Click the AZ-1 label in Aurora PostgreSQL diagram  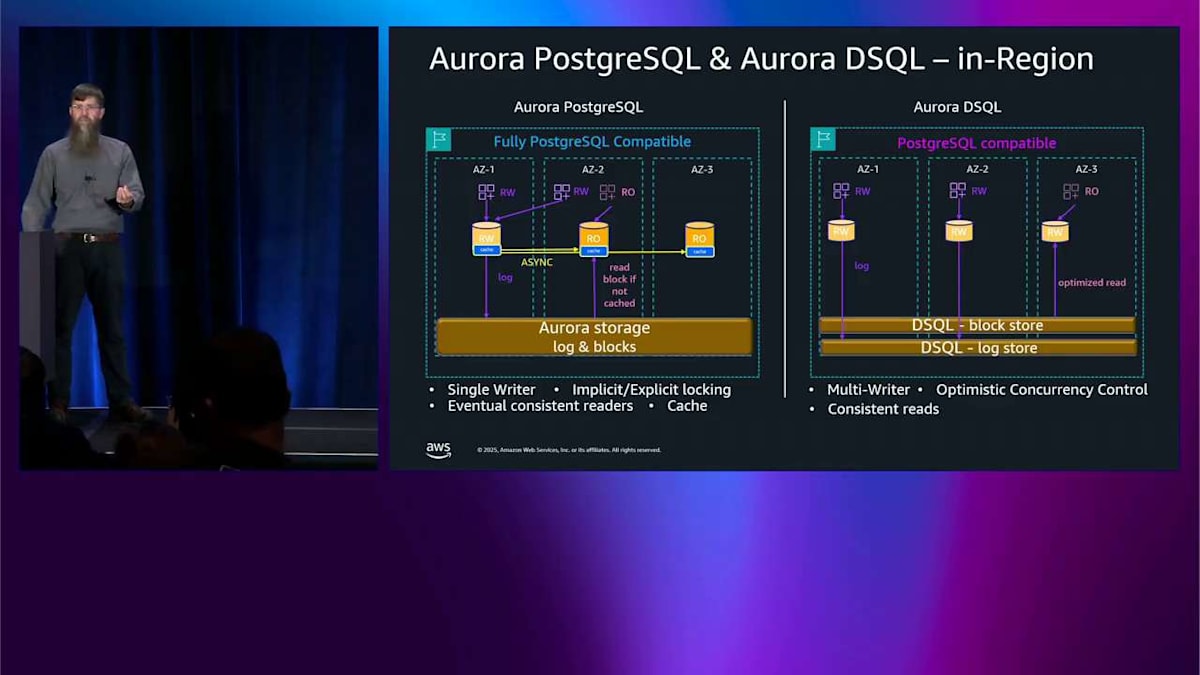(484, 170)
